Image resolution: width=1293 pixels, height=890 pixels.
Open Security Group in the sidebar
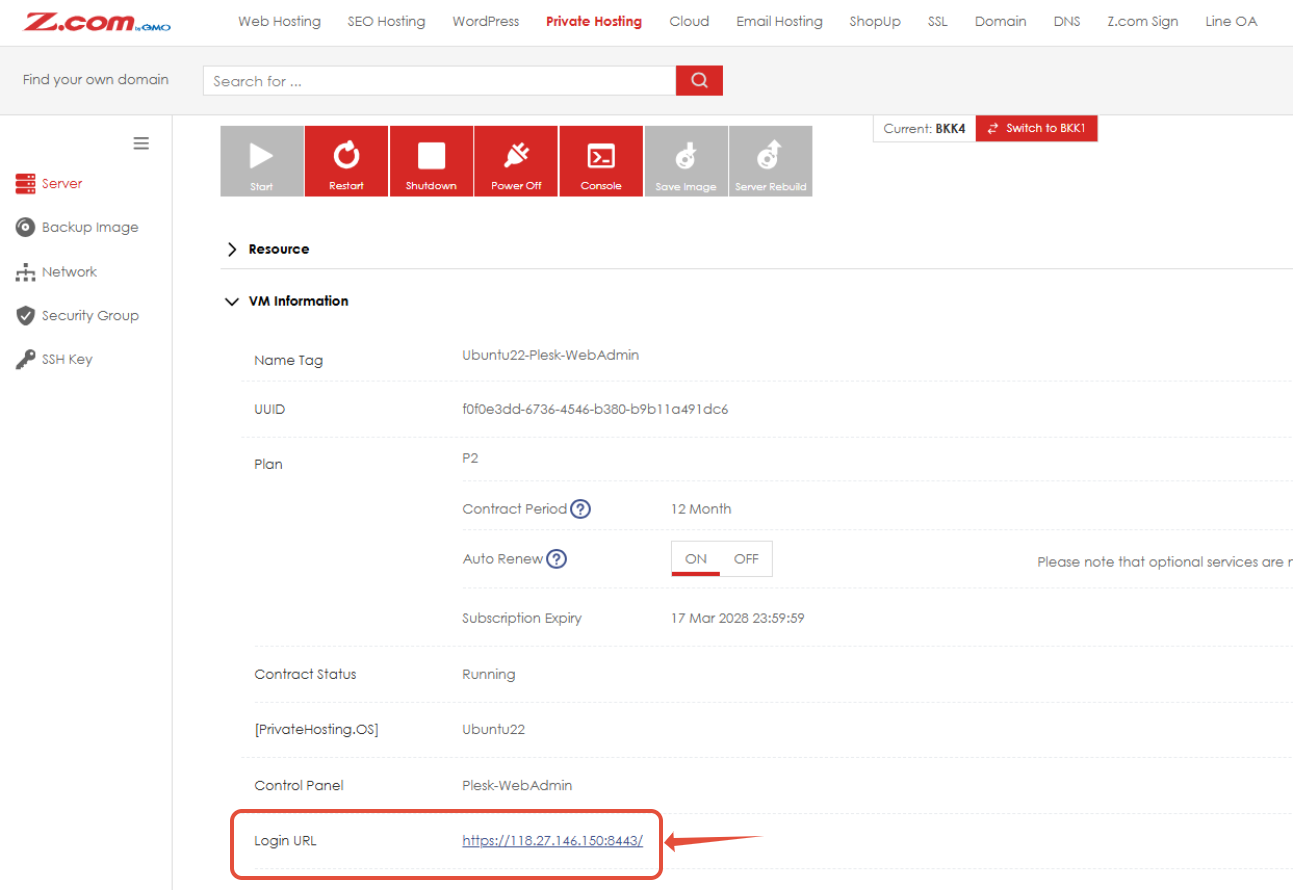point(77,316)
